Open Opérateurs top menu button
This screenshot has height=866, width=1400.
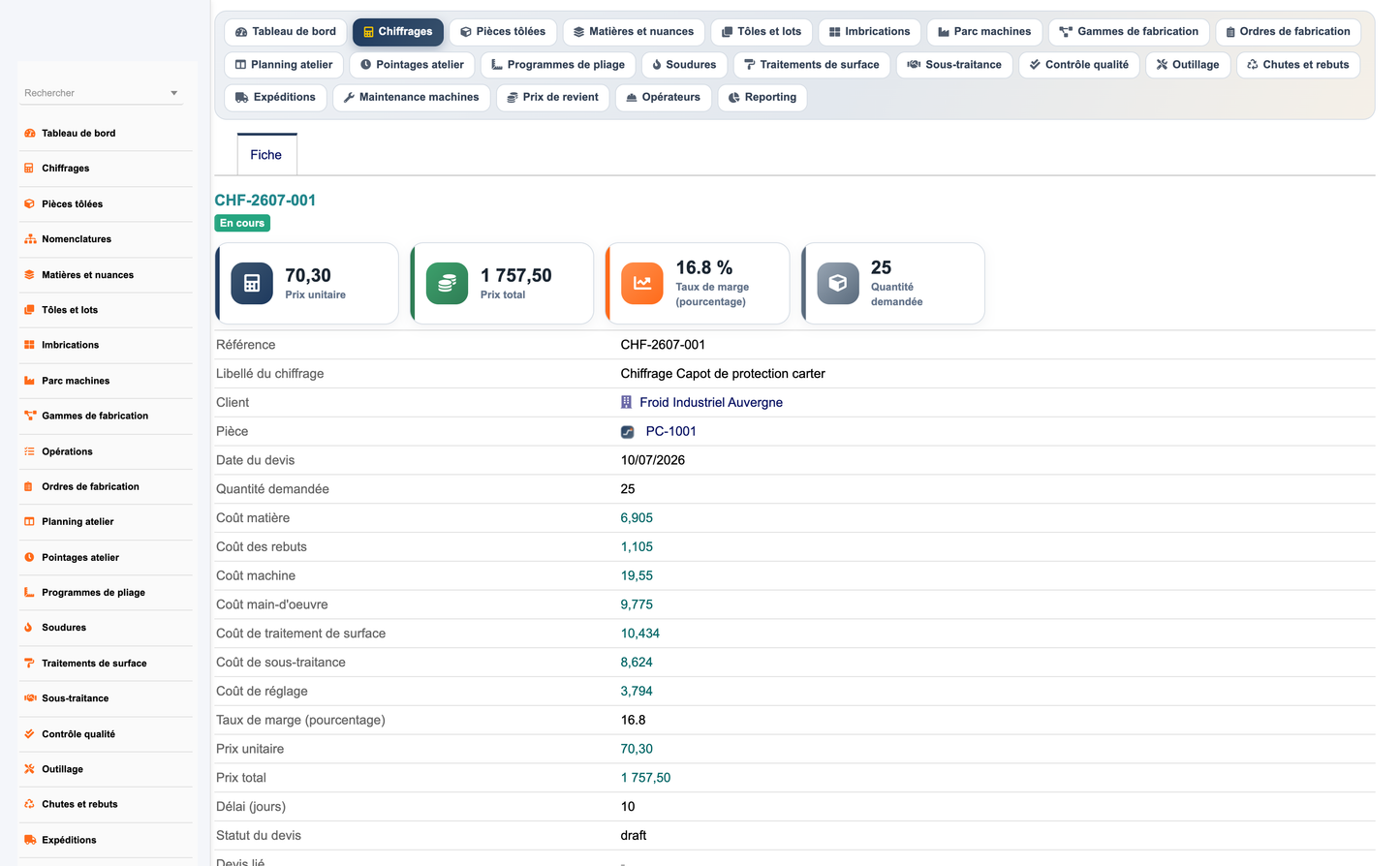pyautogui.click(x=664, y=98)
